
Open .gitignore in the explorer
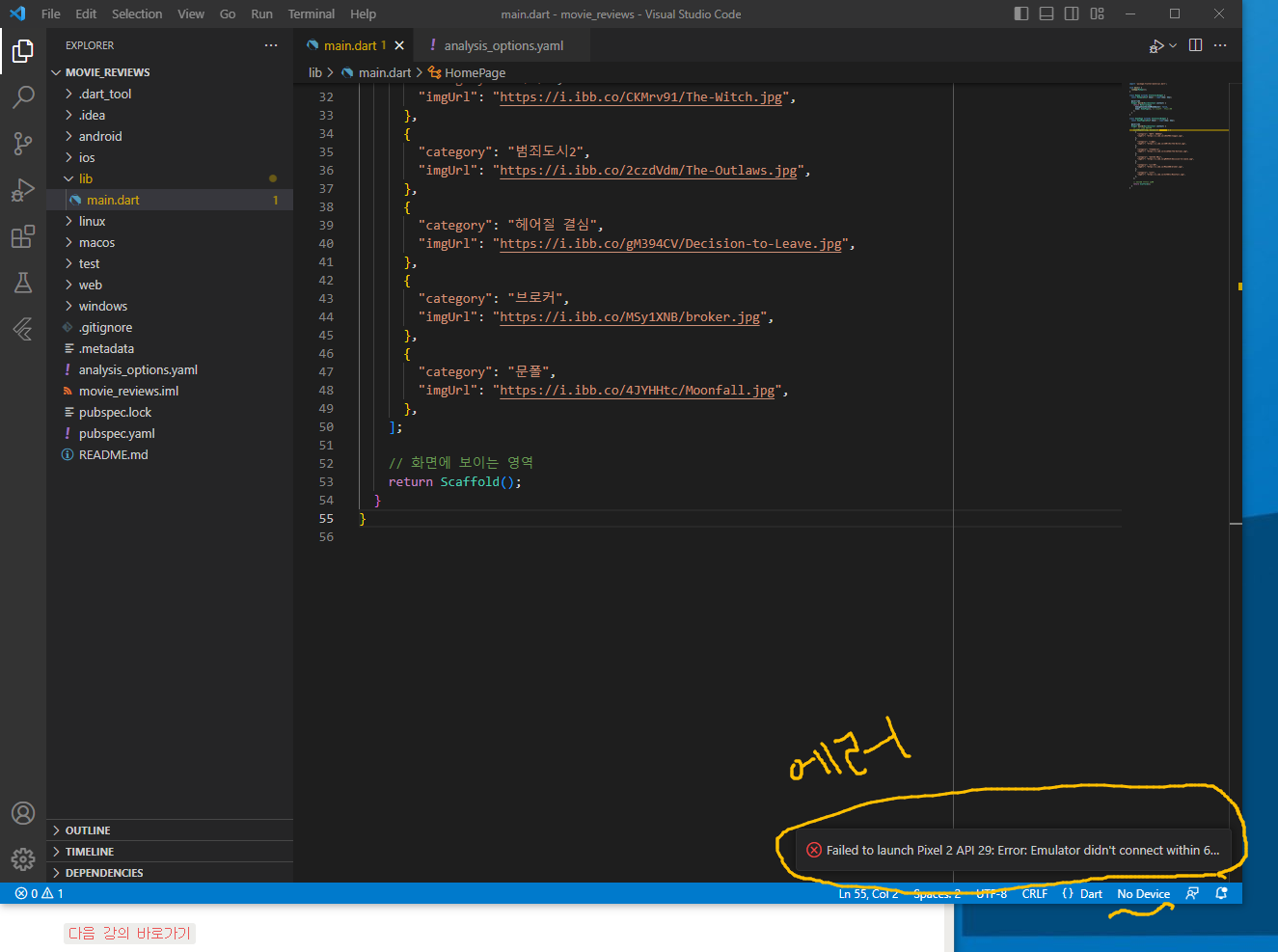point(170,327)
